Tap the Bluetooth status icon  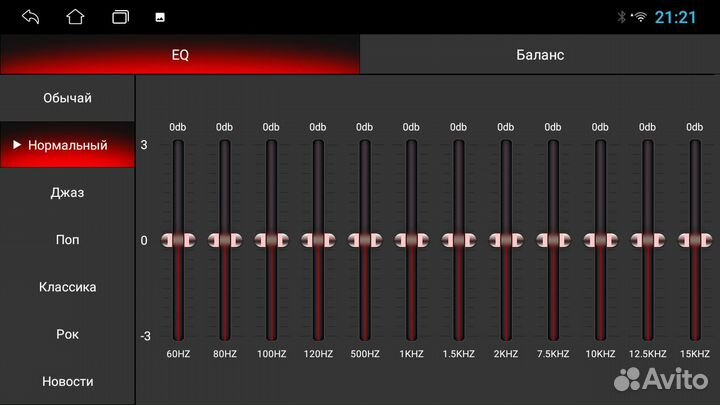point(620,17)
